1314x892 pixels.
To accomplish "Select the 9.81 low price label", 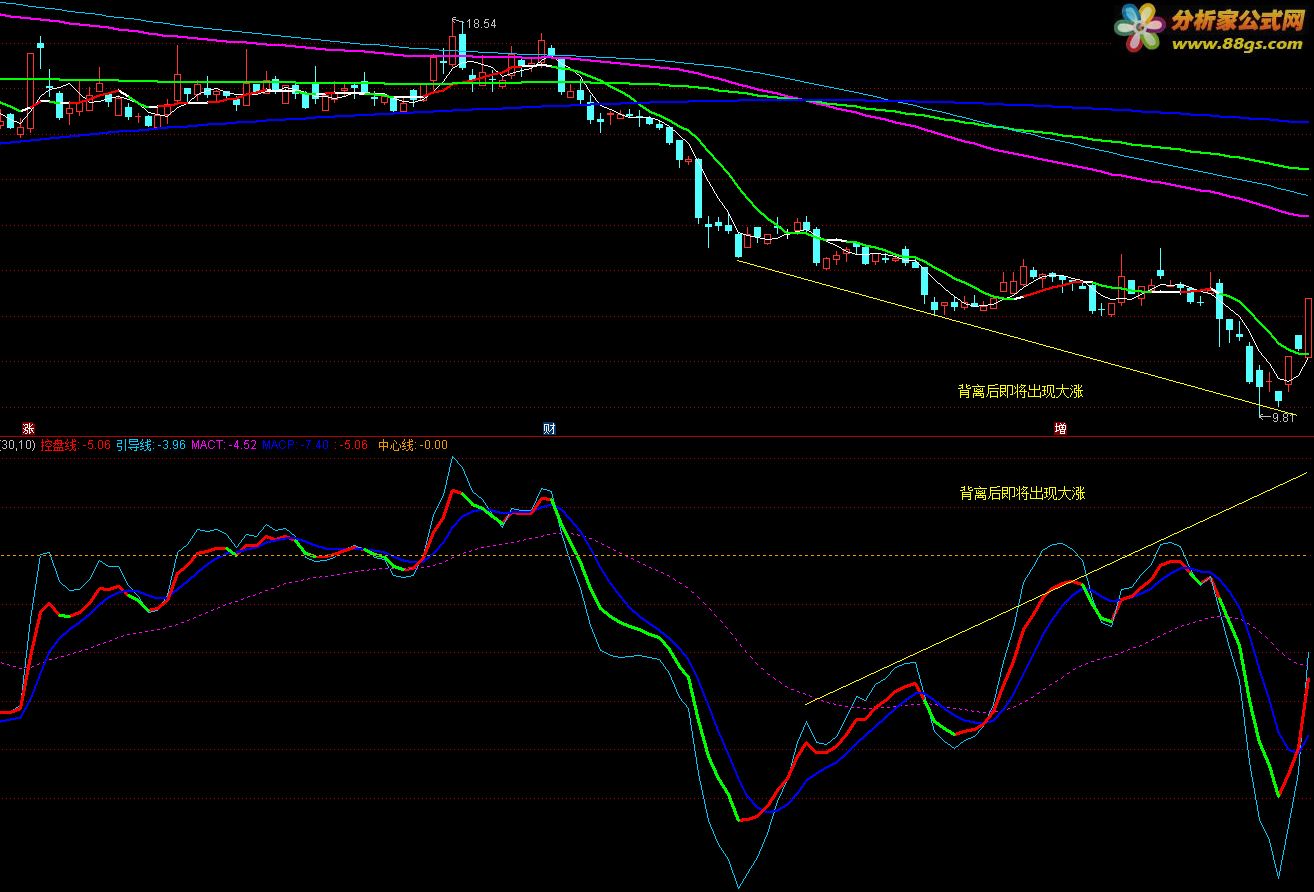I will point(1283,418).
